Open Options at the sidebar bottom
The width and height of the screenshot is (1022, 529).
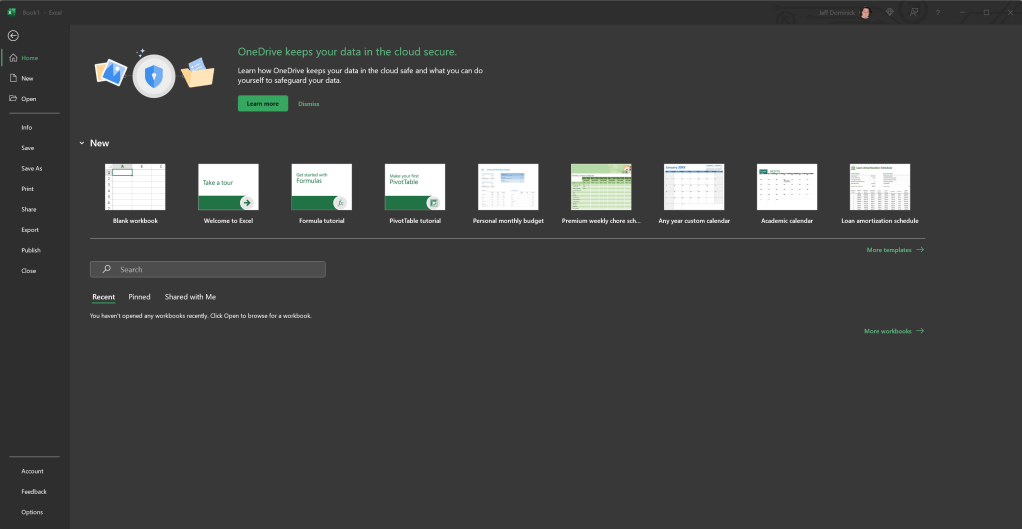click(32, 512)
